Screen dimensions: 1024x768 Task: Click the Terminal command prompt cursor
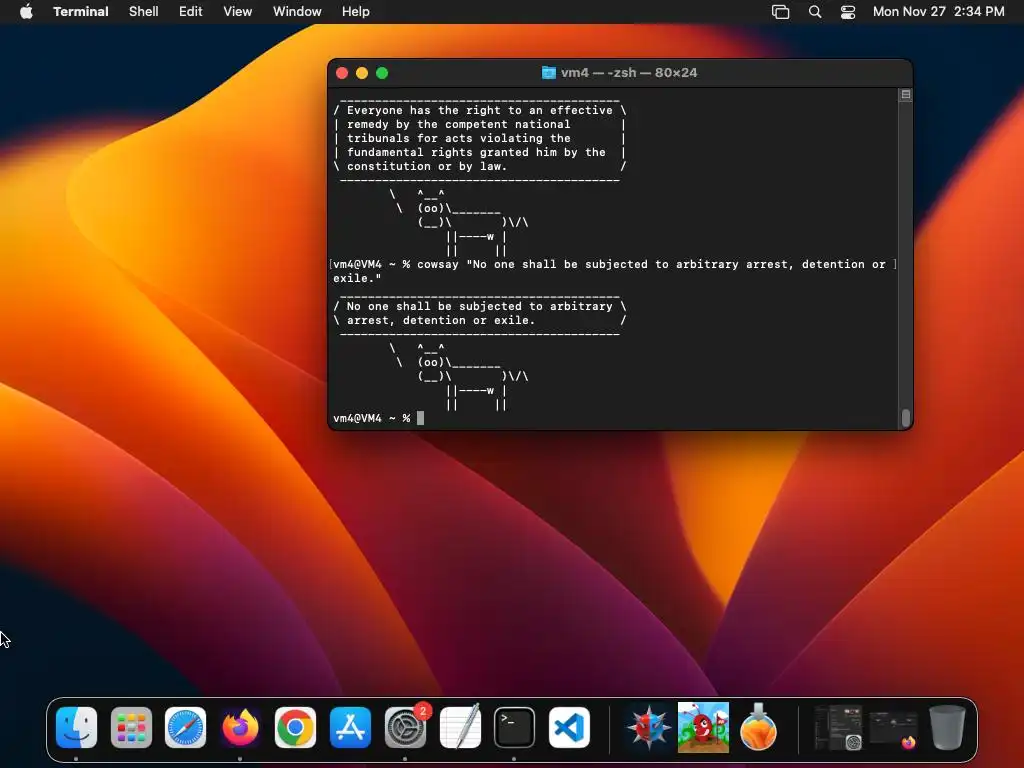tap(421, 418)
